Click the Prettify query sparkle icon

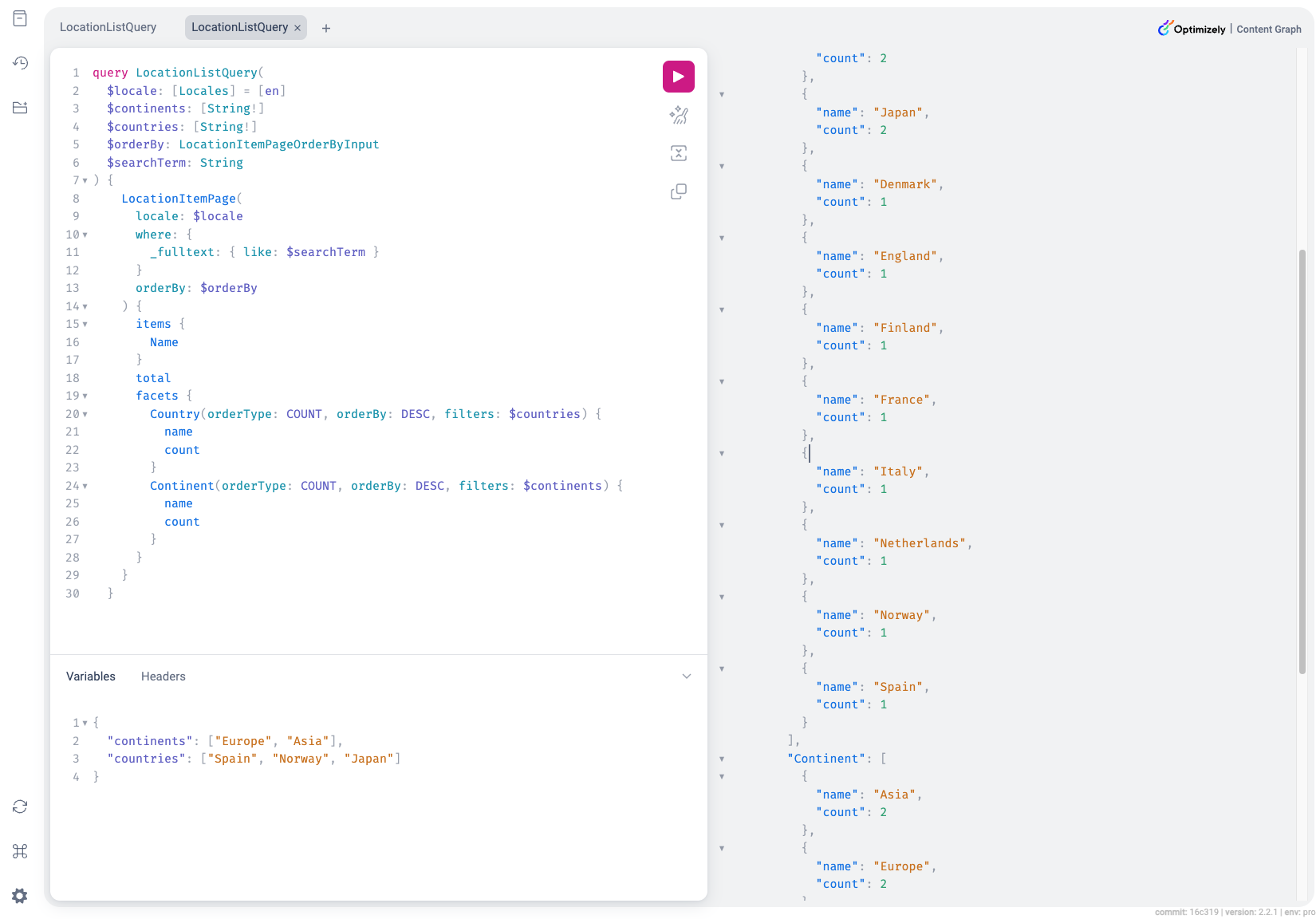[x=678, y=115]
